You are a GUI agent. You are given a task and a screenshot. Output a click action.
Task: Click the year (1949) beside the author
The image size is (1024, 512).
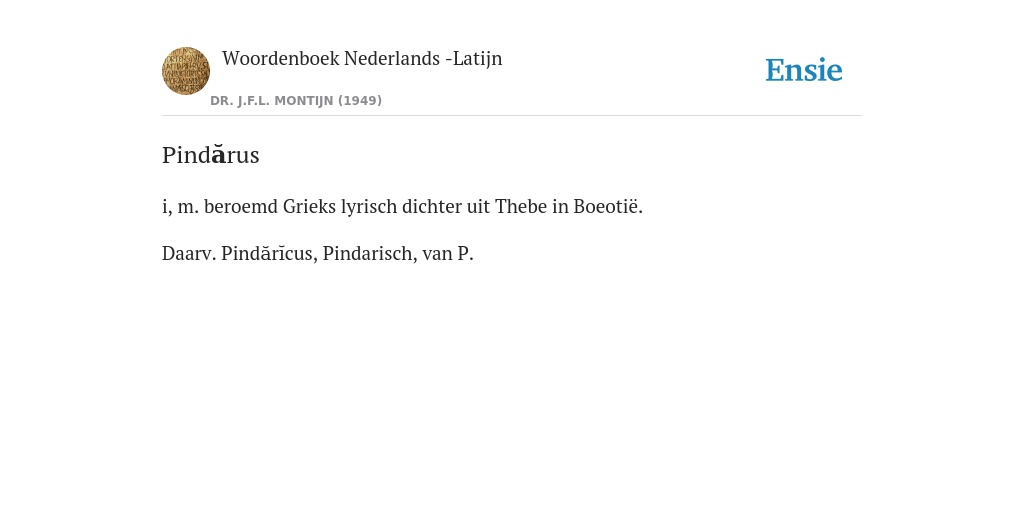point(360,101)
